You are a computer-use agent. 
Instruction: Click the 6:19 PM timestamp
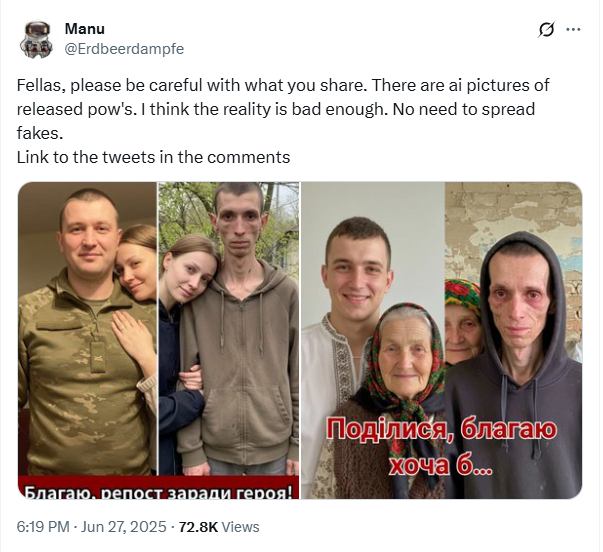[x=43, y=527]
